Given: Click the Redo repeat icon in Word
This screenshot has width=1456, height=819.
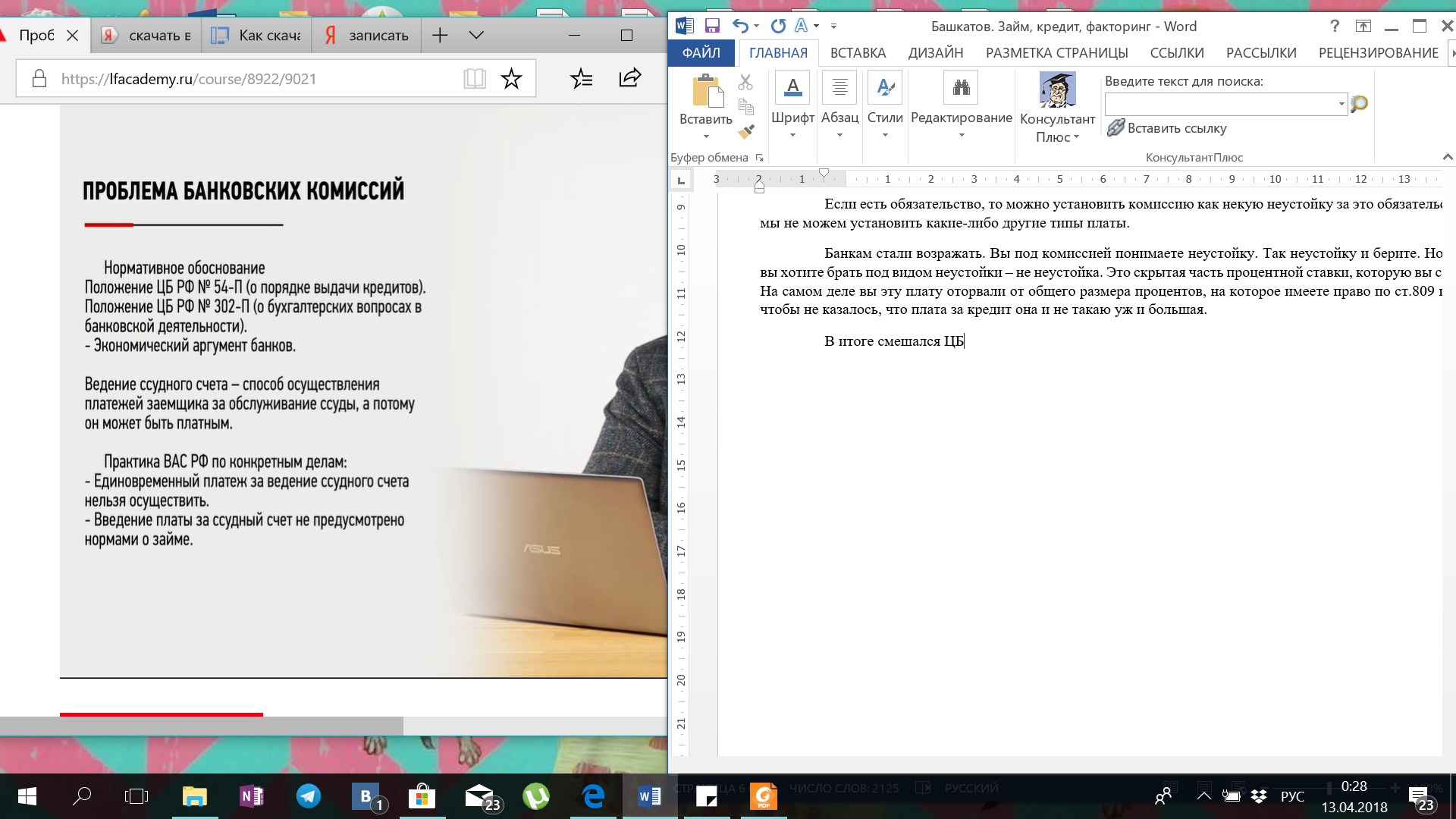Looking at the screenshot, I should 778,26.
